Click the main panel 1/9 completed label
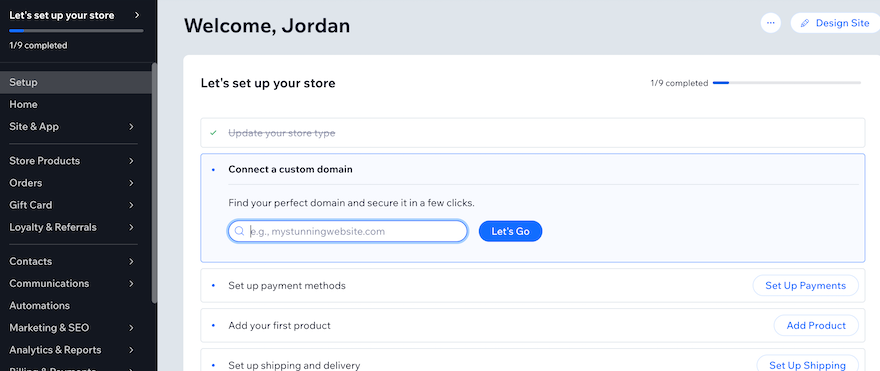The width and height of the screenshot is (880, 371). 679,83
